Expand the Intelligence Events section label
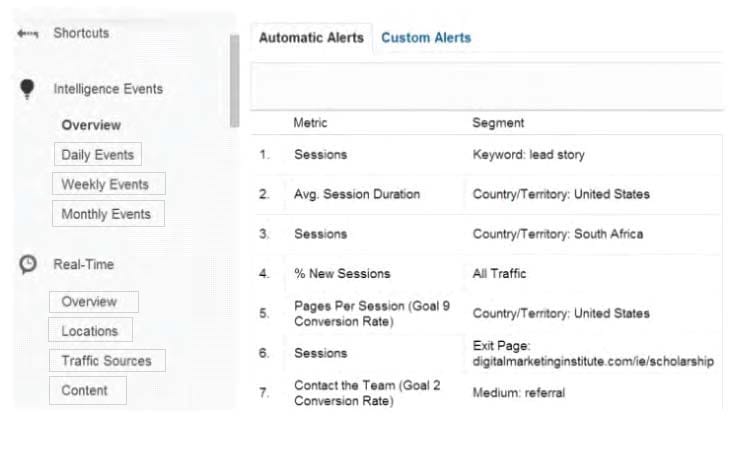747x449 pixels. 108,89
